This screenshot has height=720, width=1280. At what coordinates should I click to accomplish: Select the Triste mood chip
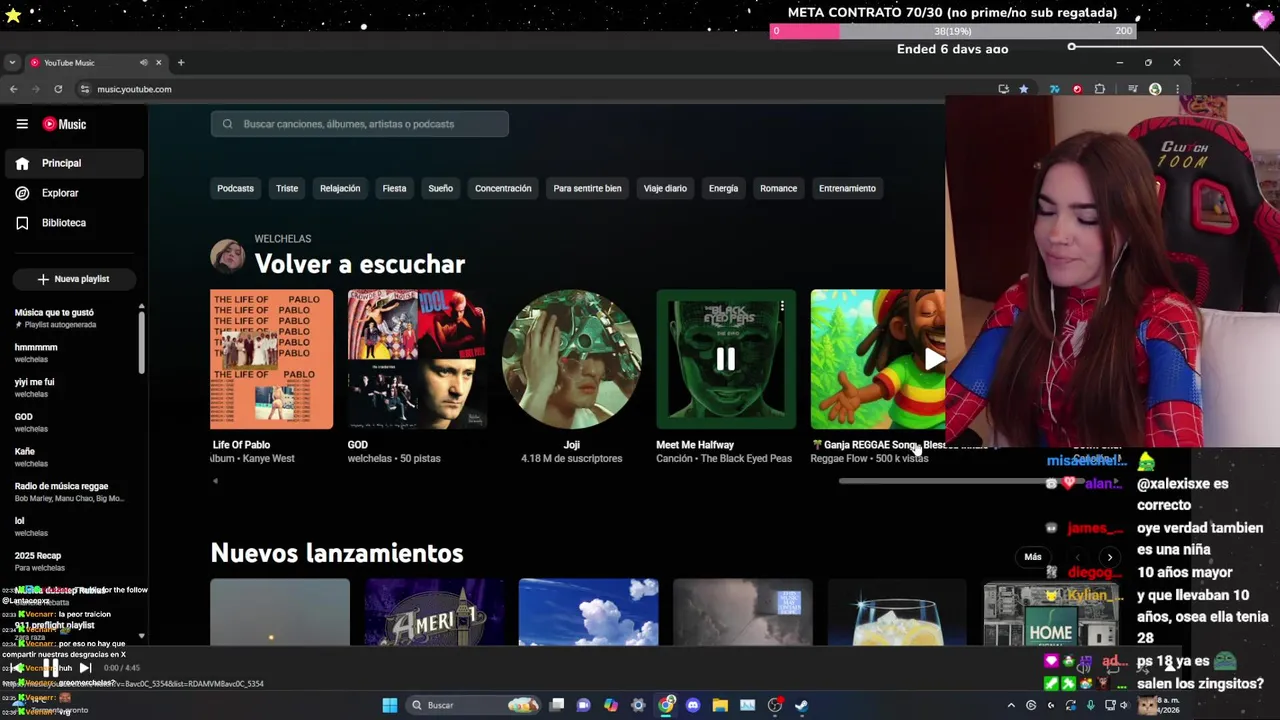point(287,188)
